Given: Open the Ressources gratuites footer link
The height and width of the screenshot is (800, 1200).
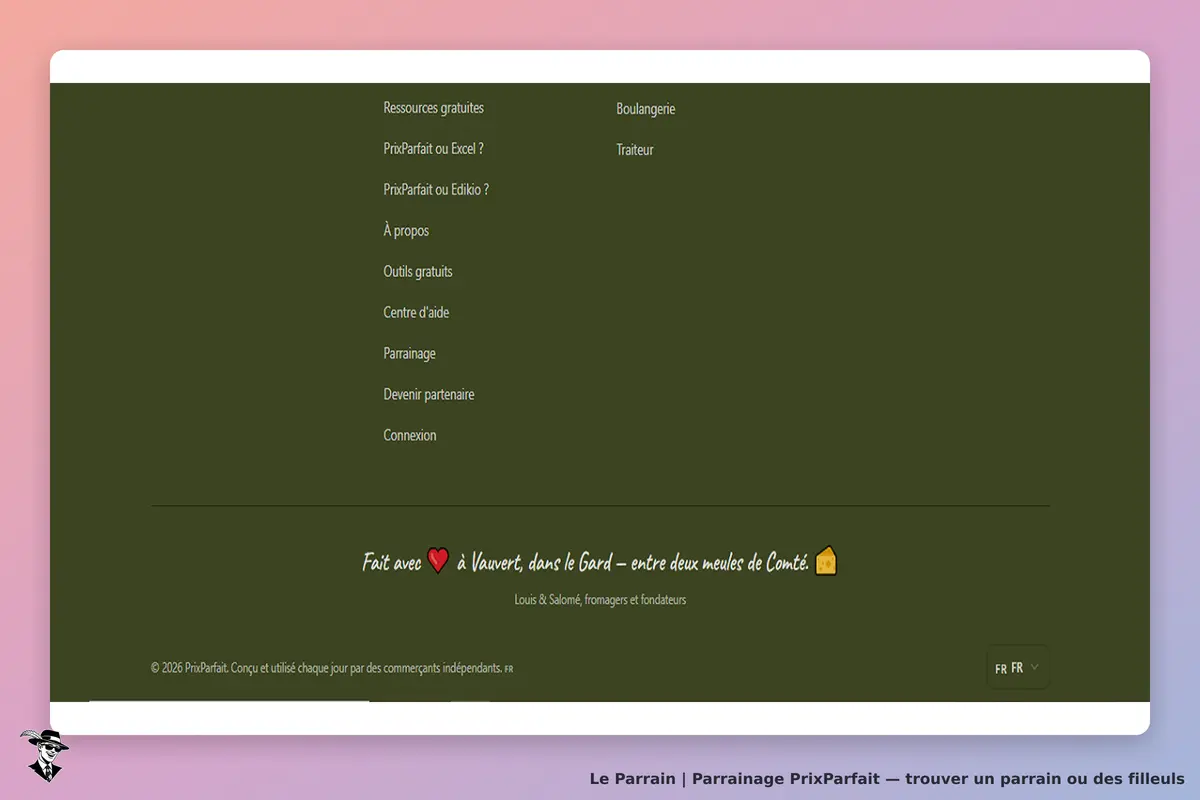Looking at the screenshot, I should tap(433, 108).
